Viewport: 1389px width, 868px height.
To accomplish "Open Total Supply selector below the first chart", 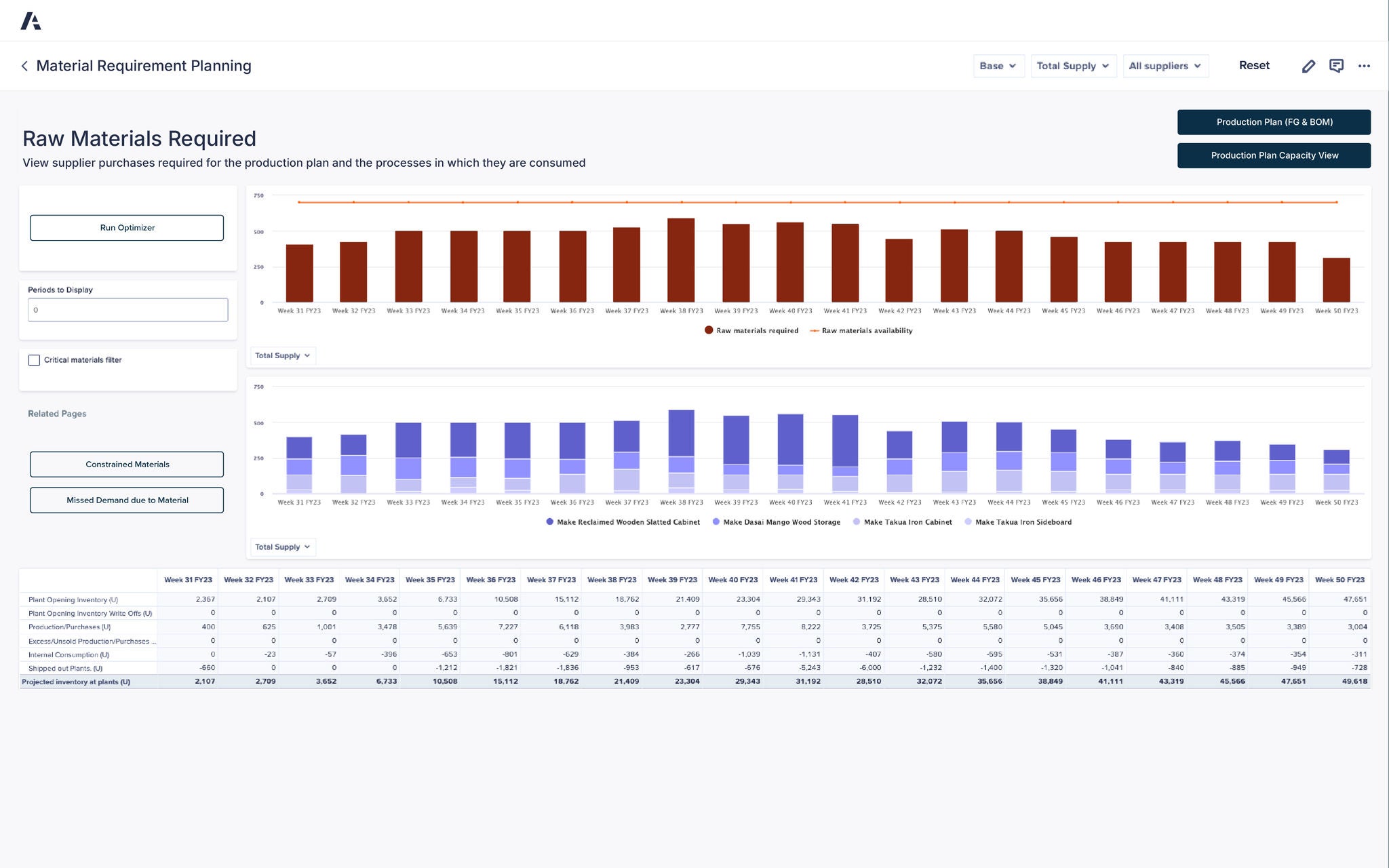I will tap(282, 355).
